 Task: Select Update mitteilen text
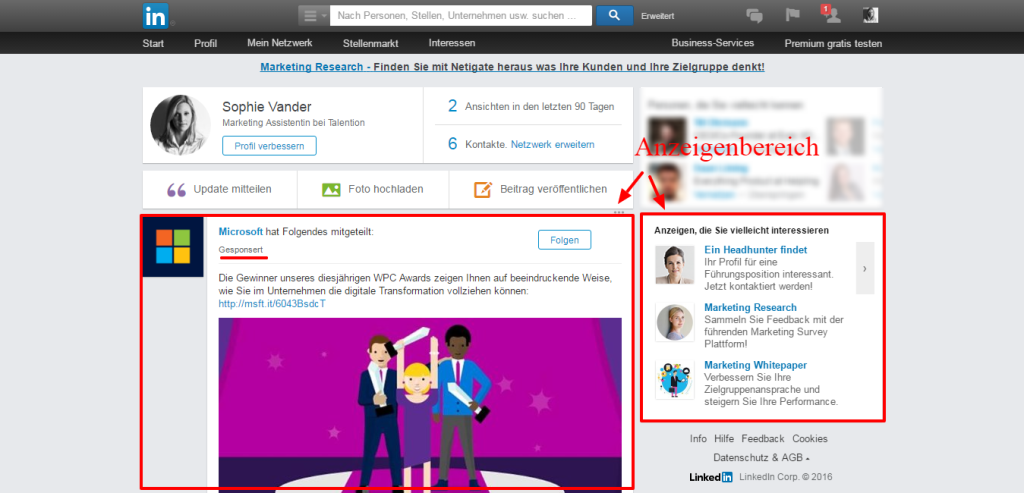[232, 189]
